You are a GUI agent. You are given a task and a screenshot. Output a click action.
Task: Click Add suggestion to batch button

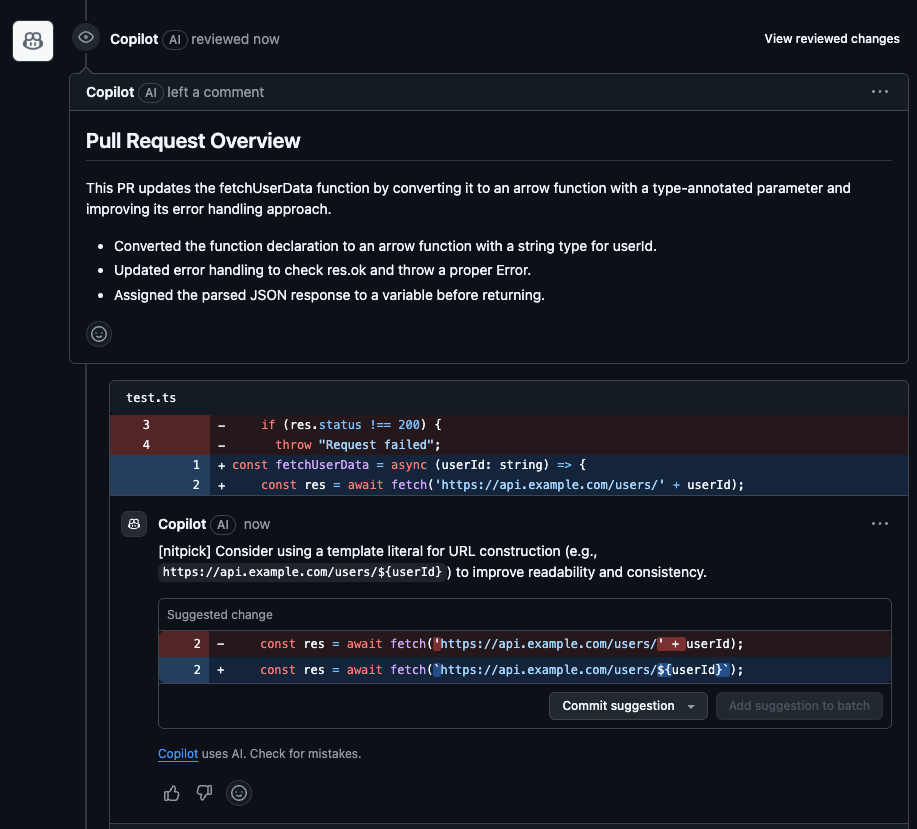799,706
